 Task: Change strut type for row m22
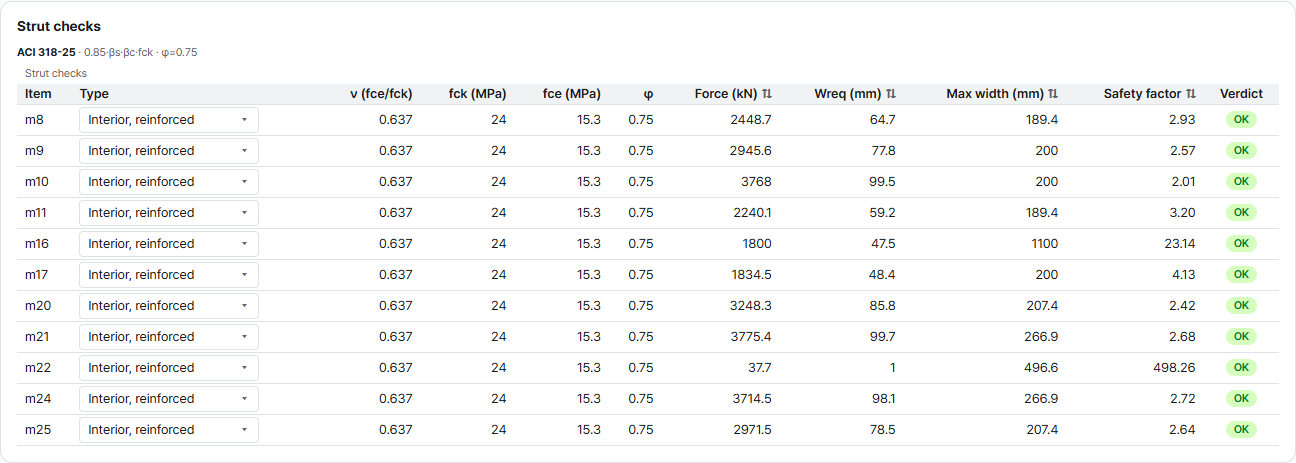169,368
